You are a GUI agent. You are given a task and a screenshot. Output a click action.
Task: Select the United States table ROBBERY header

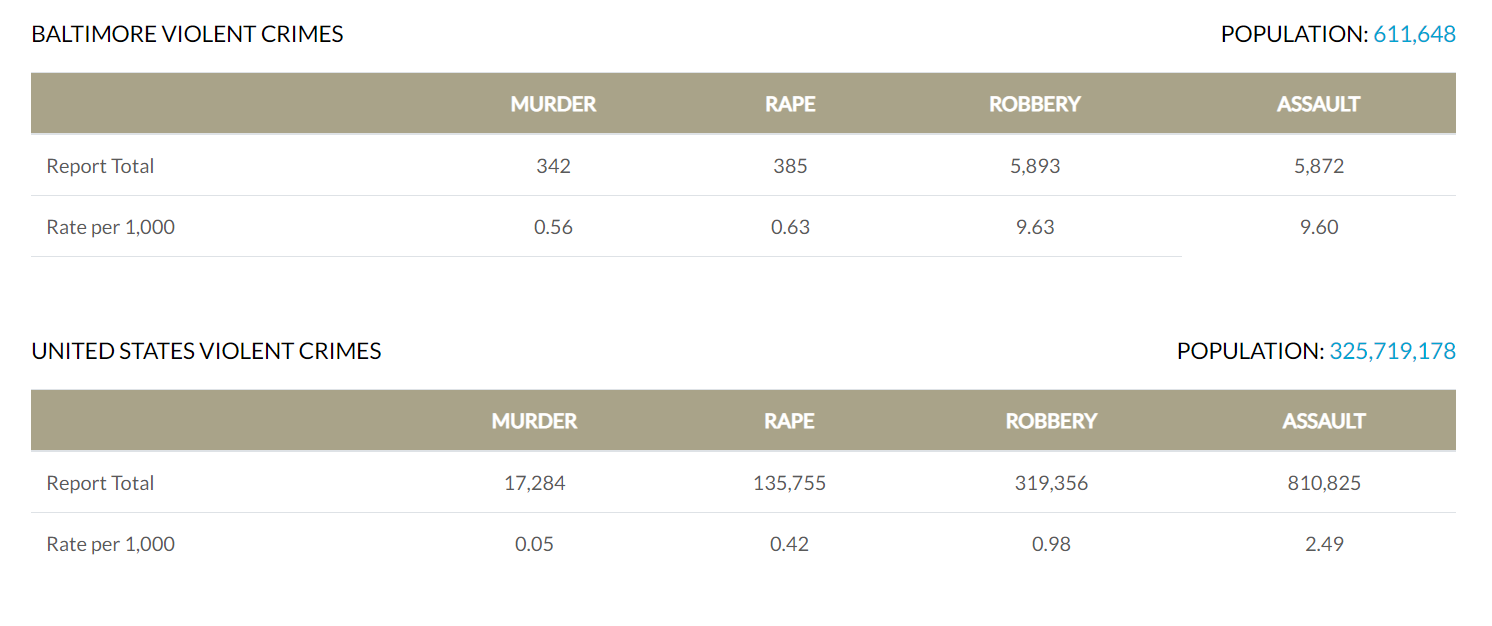(1051, 421)
